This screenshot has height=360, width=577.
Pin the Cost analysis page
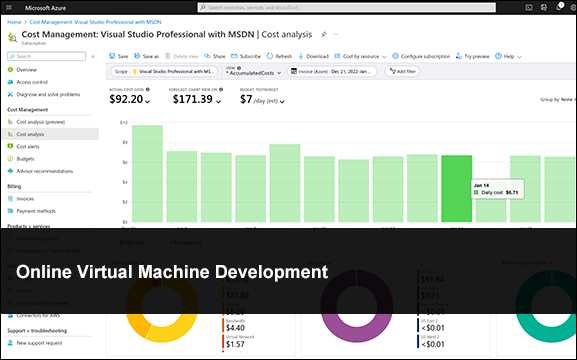(x=324, y=34)
